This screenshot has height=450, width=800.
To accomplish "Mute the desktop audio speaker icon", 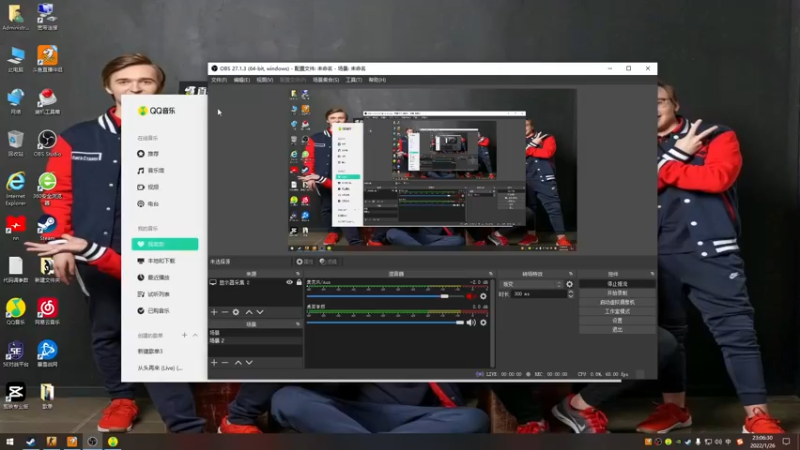I will click(471, 322).
